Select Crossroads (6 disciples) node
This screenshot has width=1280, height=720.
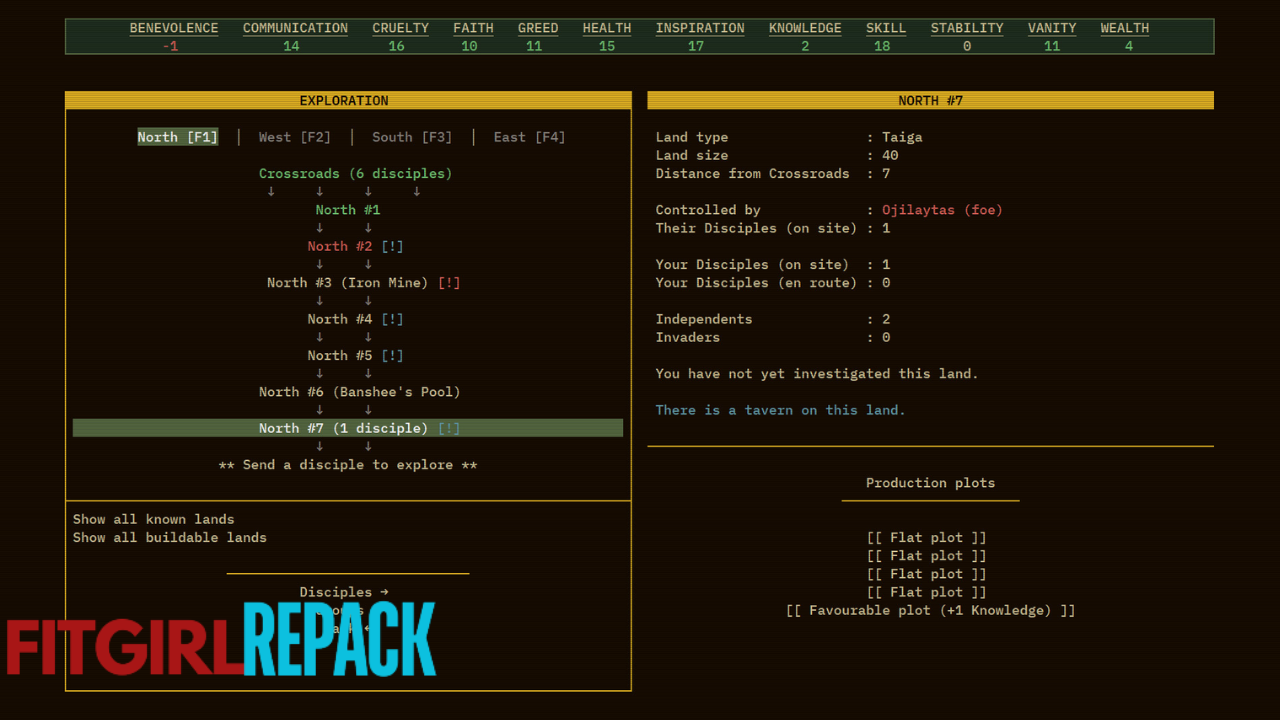tap(355, 173)
